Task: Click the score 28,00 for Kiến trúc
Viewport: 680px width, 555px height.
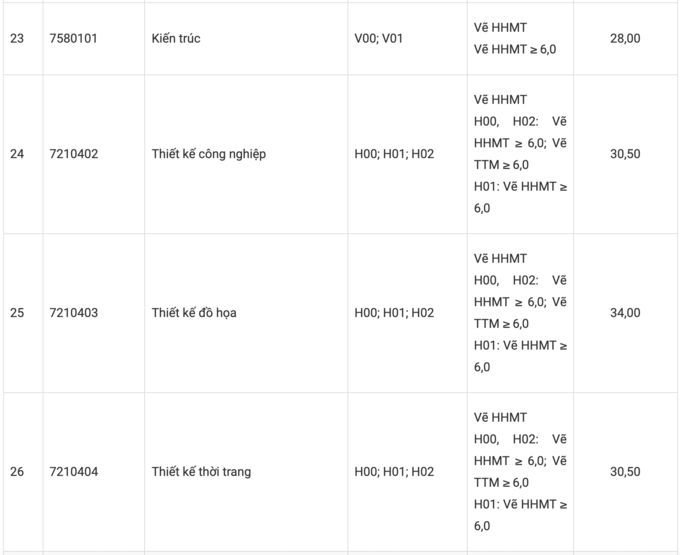Action: (625, 38)
